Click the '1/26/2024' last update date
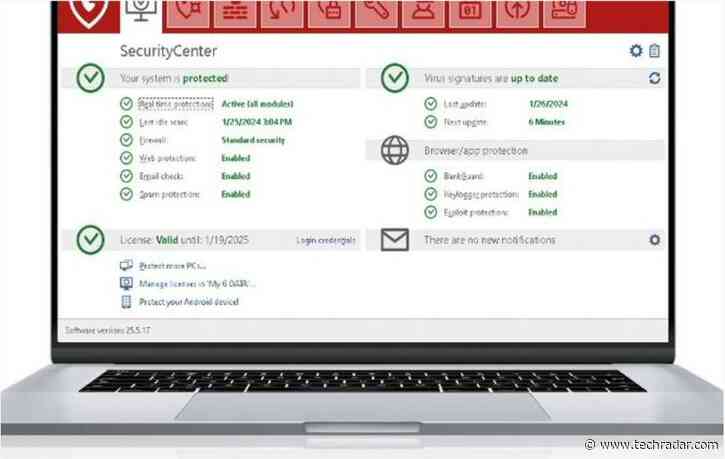This screenshot has height=459, width=725. [x=548, y=104]
